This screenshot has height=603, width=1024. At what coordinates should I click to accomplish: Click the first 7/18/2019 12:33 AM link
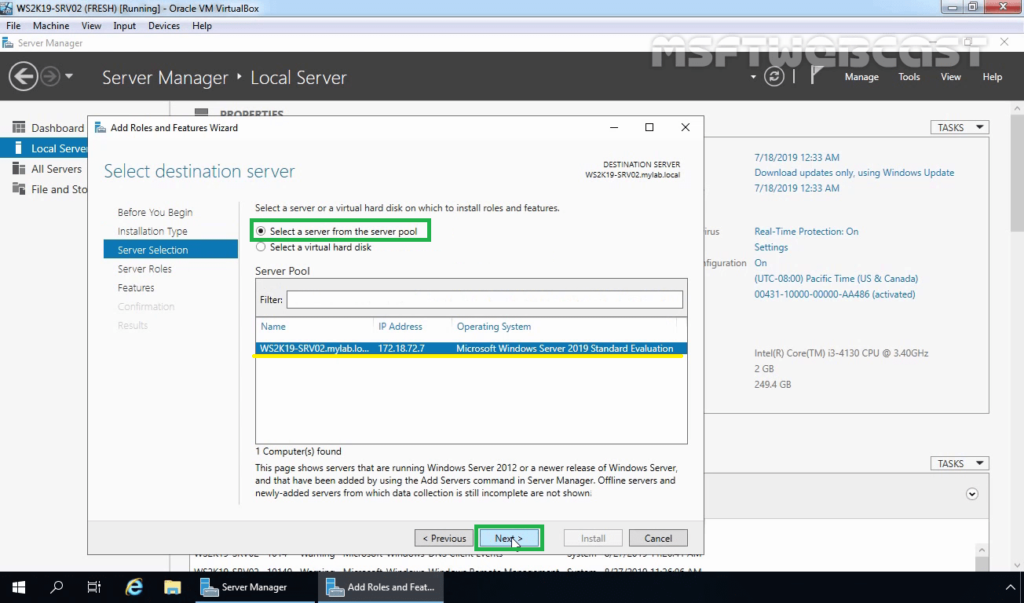796,157
